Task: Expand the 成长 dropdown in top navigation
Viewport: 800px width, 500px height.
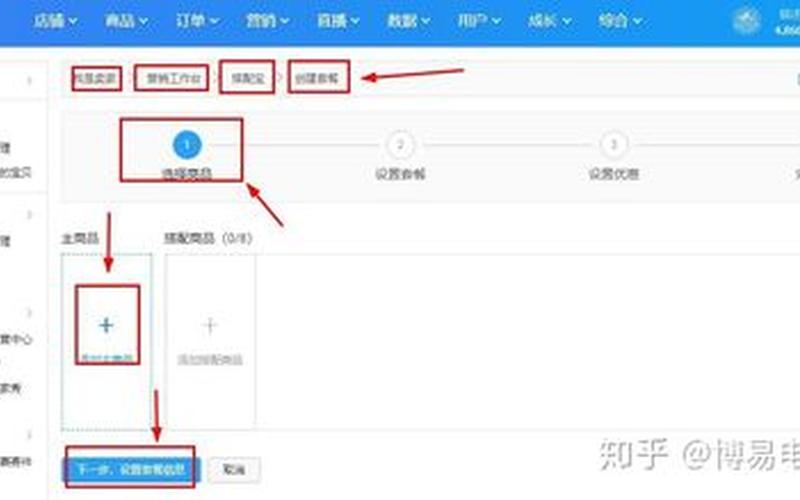Action: (549, 21)
